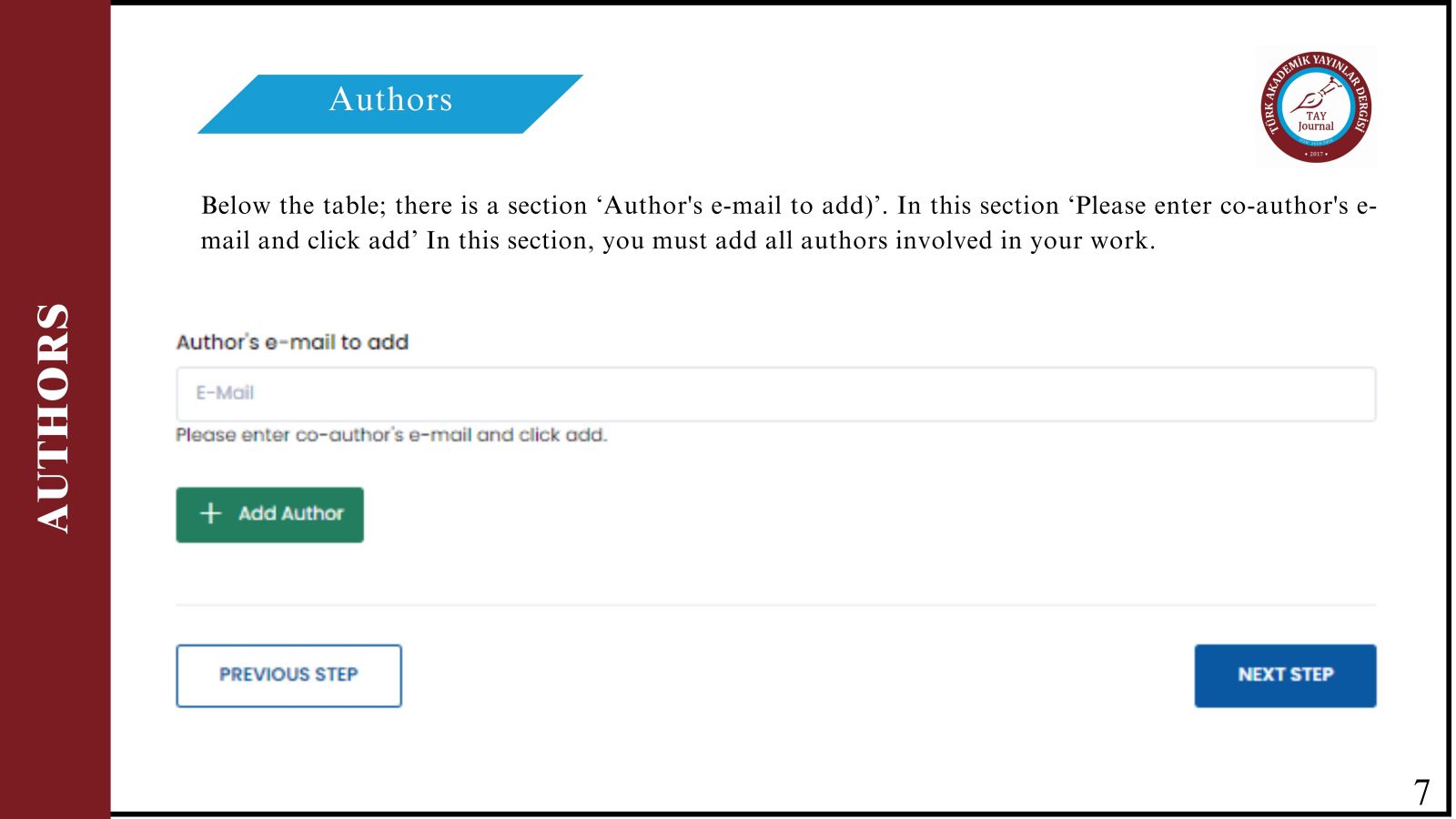Image resolution: width=1456 pixels, height=819 pixels.
Task: Click the 'Please enter co-author's e-mail' hint text
Action: pos(391,435)
